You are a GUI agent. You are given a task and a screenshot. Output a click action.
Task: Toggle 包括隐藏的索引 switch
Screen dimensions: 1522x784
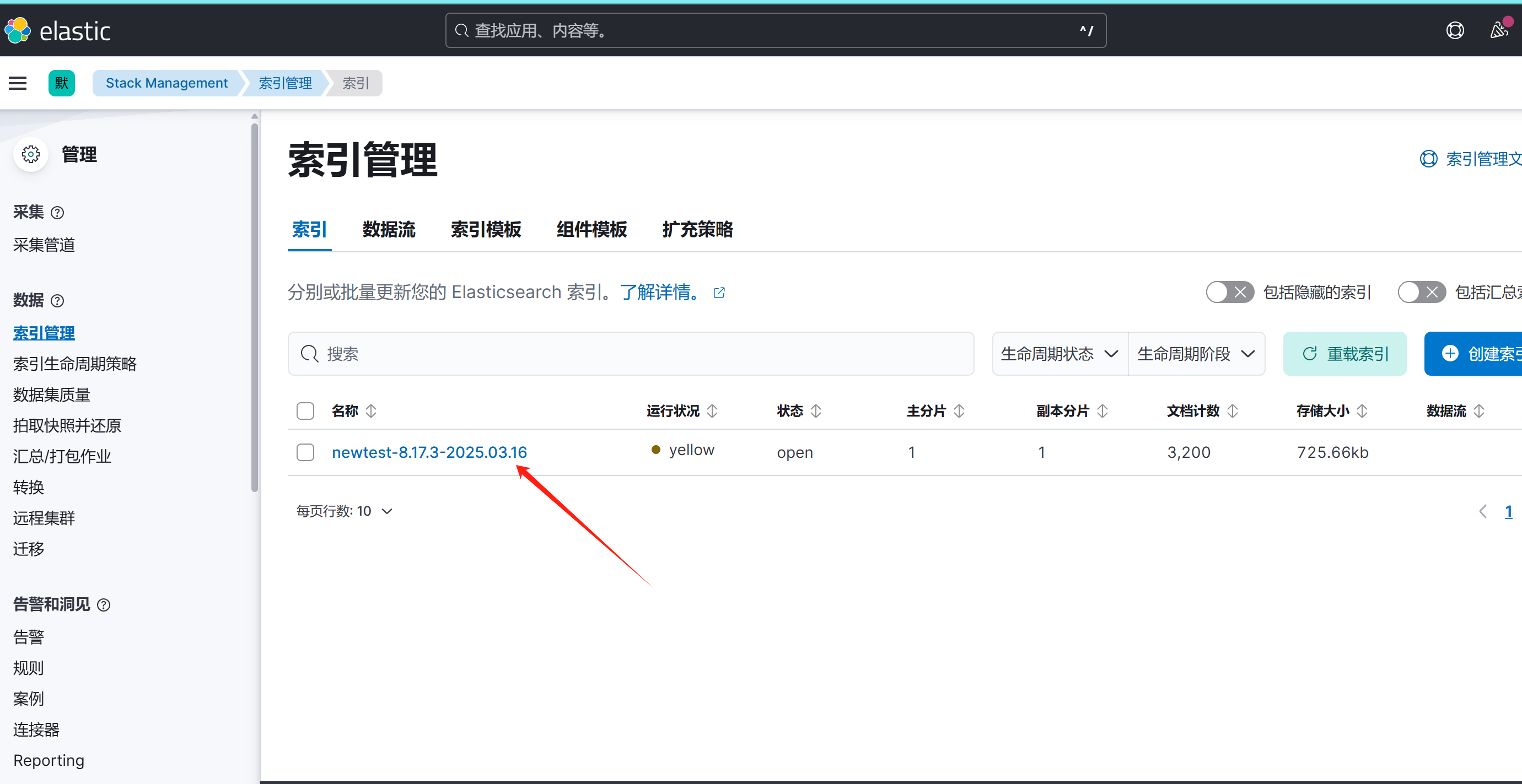[1229, 292]
